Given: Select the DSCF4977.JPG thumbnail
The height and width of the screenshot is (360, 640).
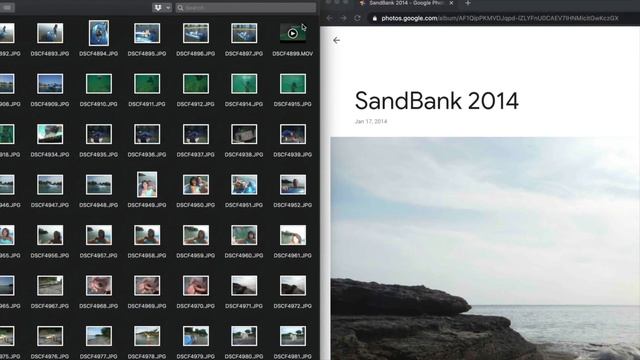Looking at the screenshot, I should [x=99, y=336].
